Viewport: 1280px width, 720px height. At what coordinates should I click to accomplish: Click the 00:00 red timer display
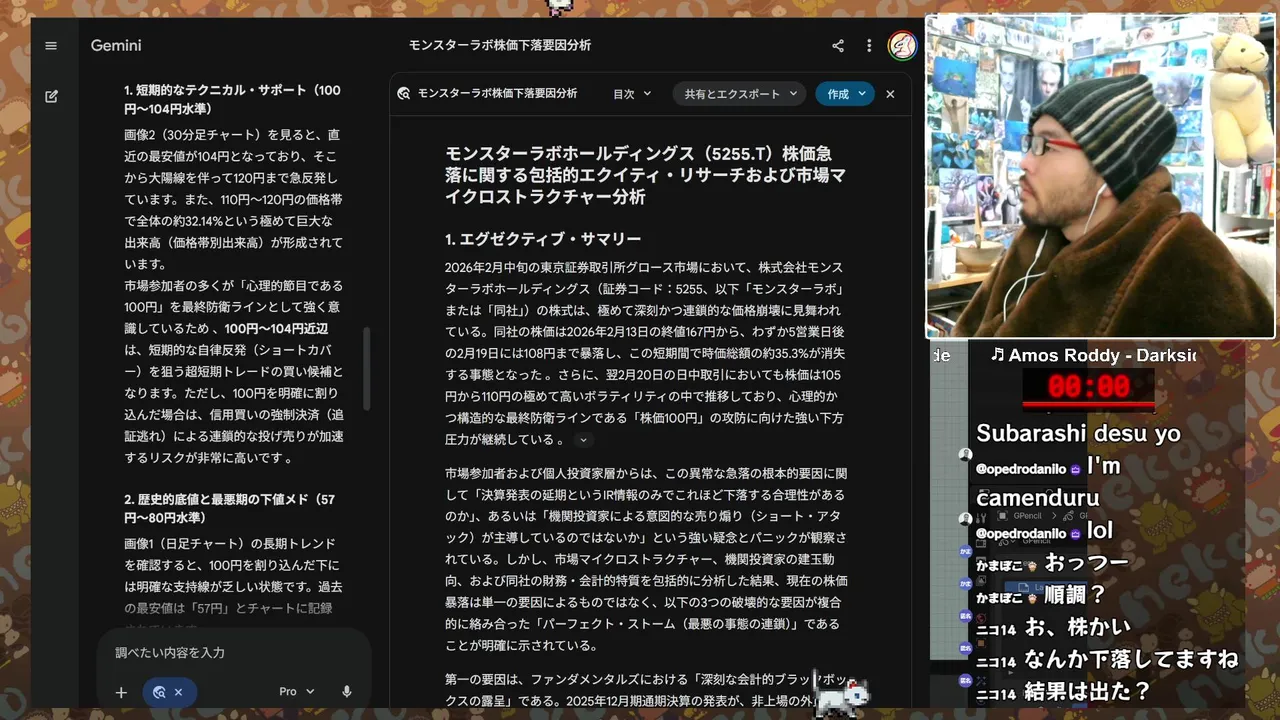click(1088, 388)
